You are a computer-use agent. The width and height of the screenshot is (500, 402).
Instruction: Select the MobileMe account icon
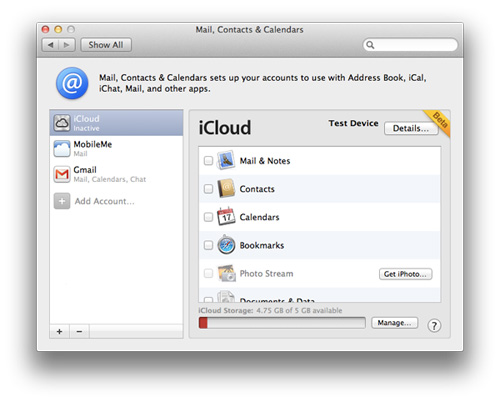pyautogui.click(x=62, y=148)
